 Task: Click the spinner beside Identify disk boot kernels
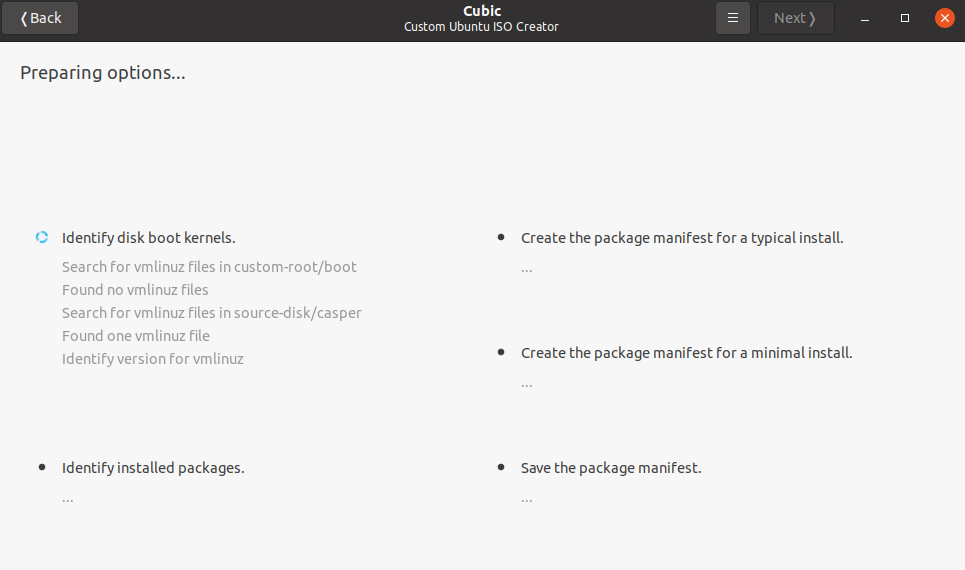42,238
